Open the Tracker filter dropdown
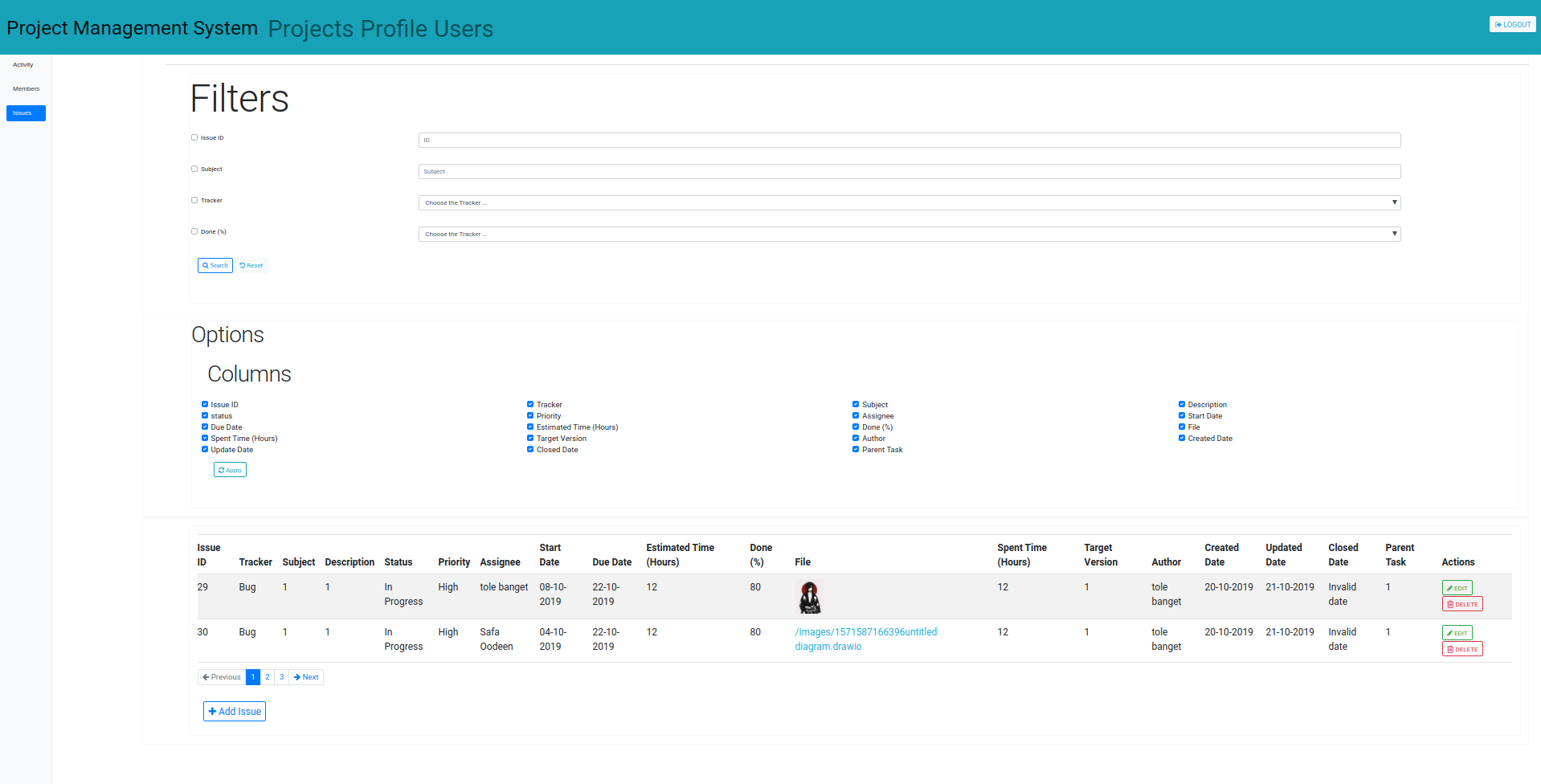Screen dimensions: 1541x784 (909, 202)
